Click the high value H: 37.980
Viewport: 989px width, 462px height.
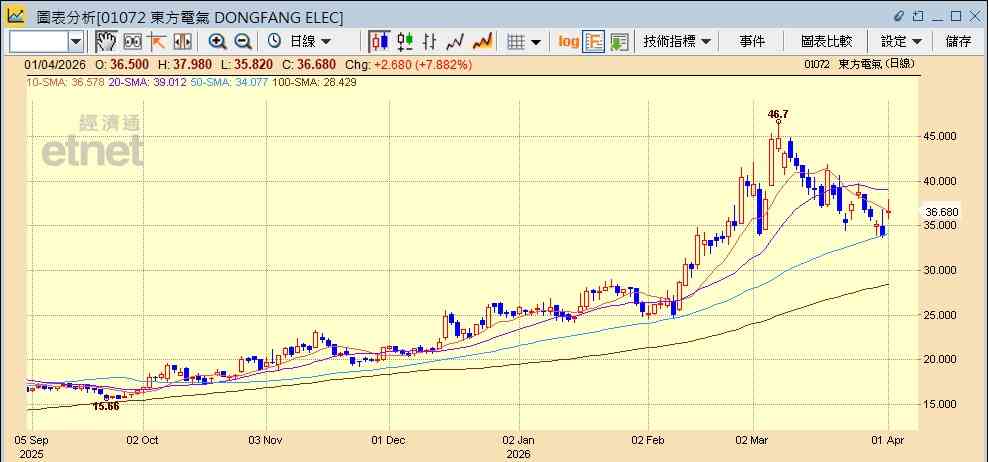pos(185,64)
